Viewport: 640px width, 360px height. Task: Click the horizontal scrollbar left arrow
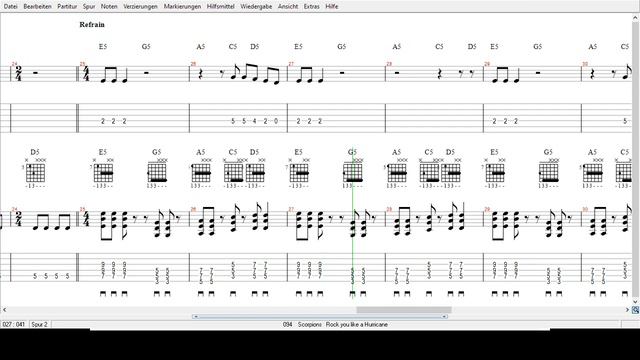[x=4, y=310]
